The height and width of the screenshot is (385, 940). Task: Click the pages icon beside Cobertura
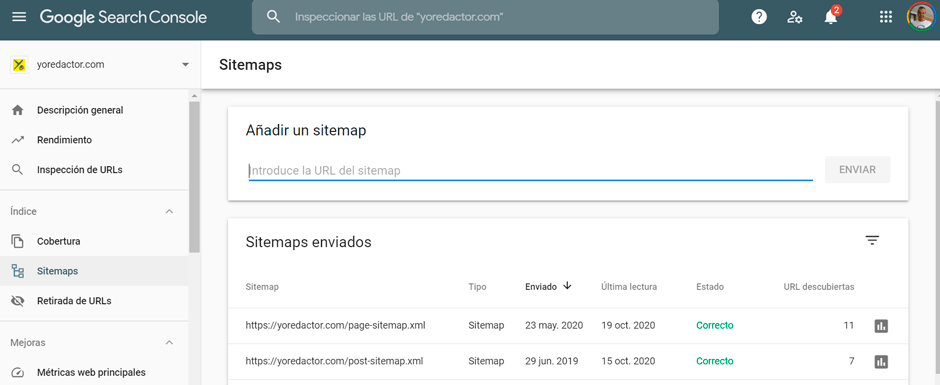[x=18, y=242]
